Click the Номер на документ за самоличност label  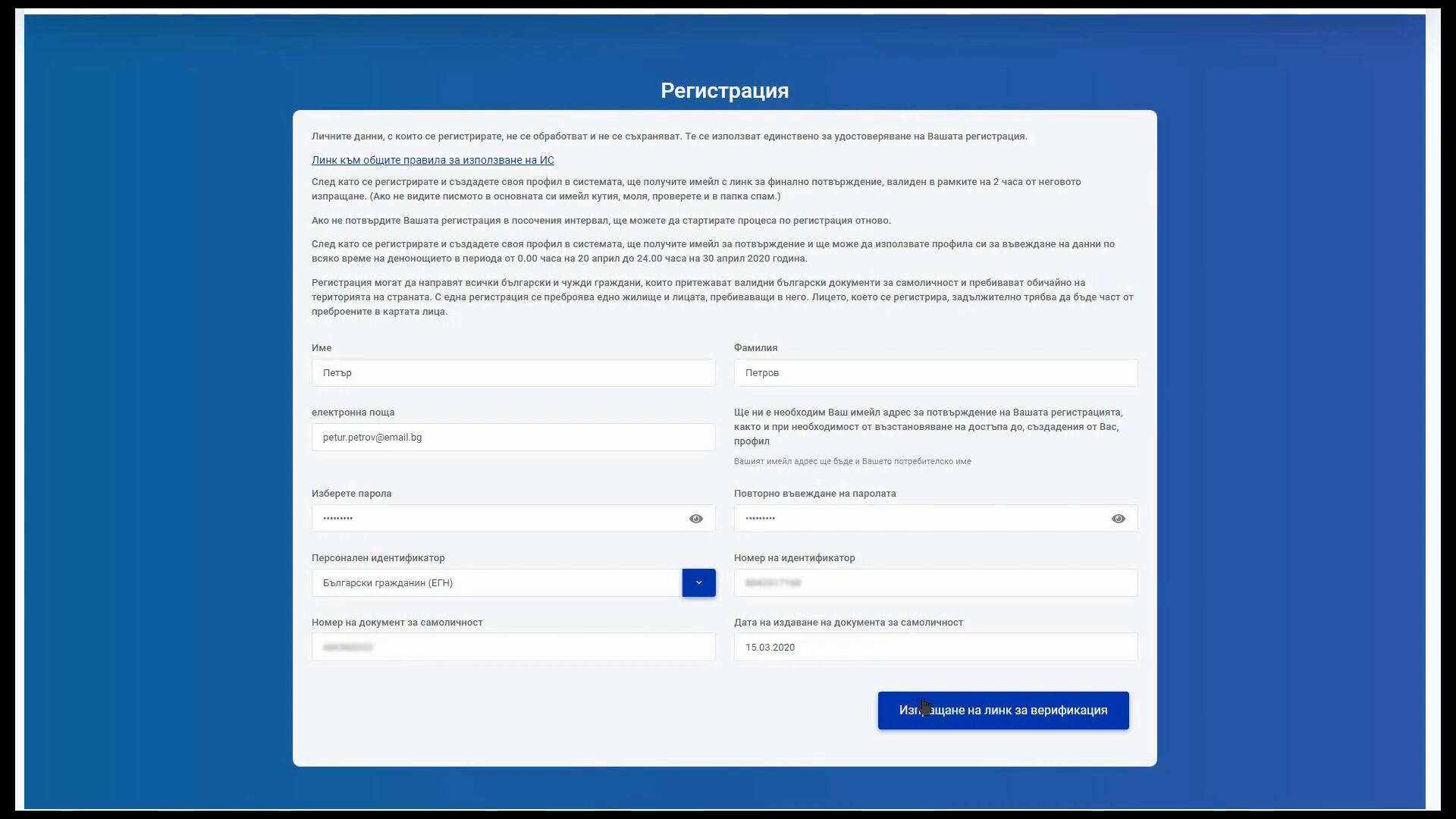(x=397, y=622)
